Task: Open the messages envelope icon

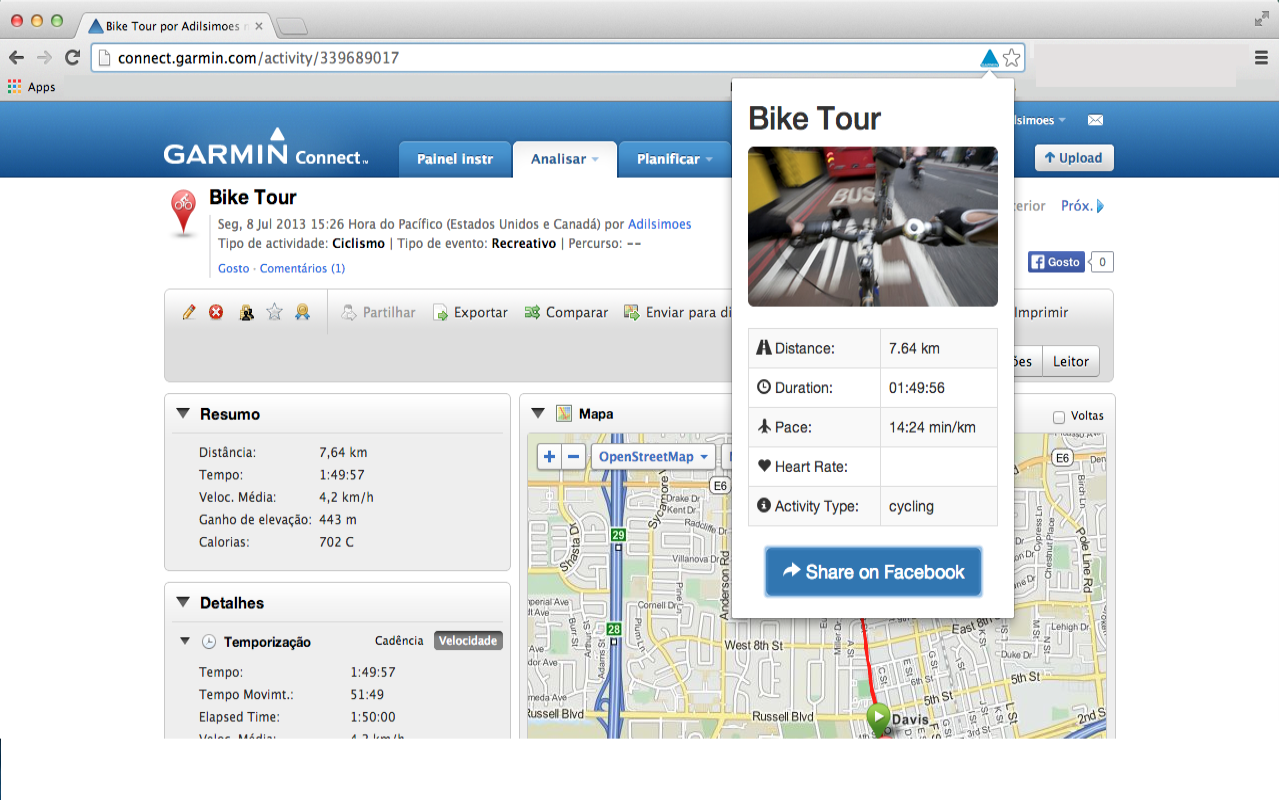Action: tap(1095, 120)
